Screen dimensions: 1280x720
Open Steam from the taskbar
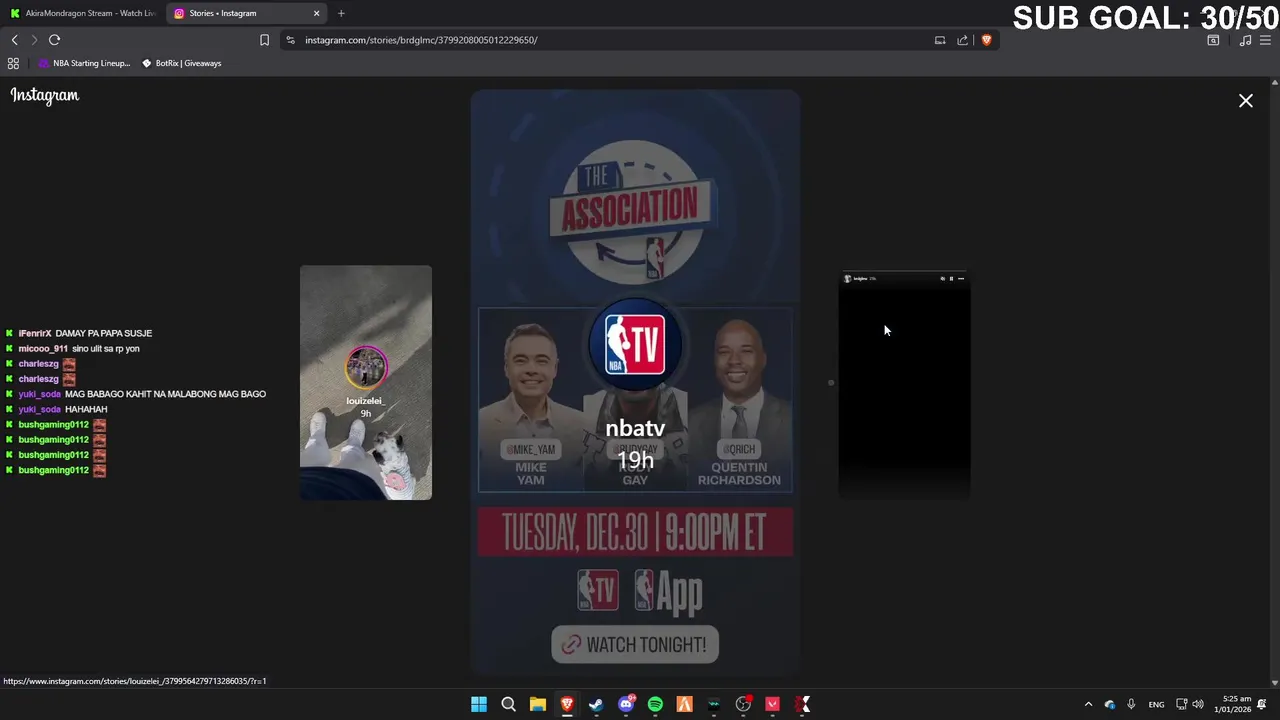596,704
